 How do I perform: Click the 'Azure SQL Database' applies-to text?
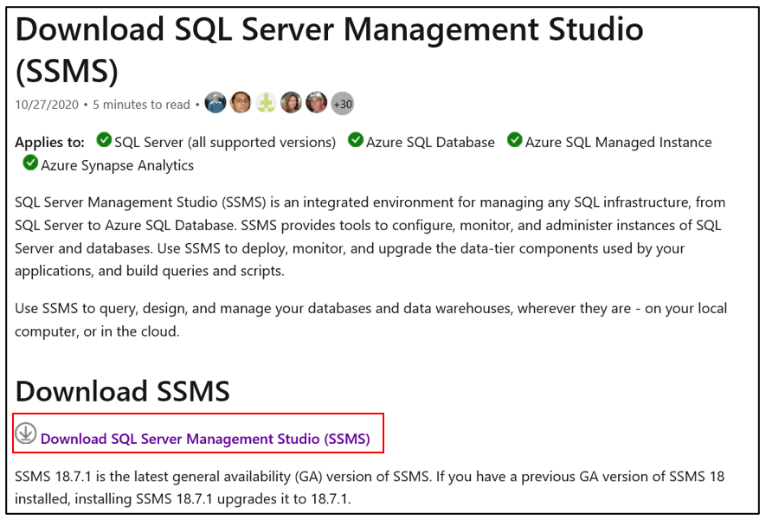point(431,142)
